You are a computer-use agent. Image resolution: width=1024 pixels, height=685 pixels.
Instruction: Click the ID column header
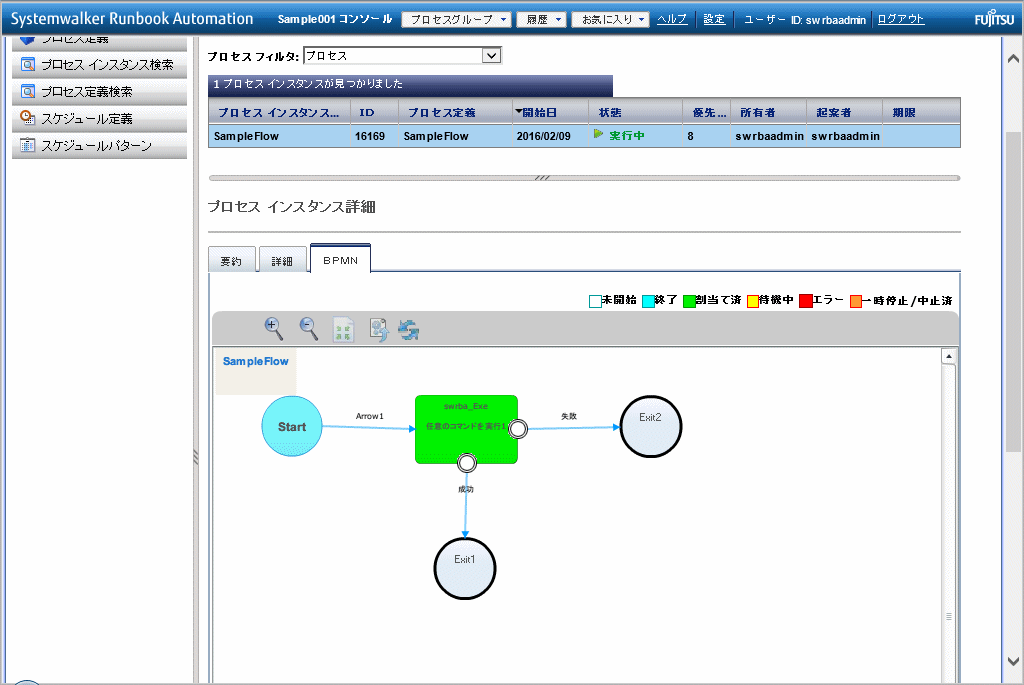click(x=374, y=112)
